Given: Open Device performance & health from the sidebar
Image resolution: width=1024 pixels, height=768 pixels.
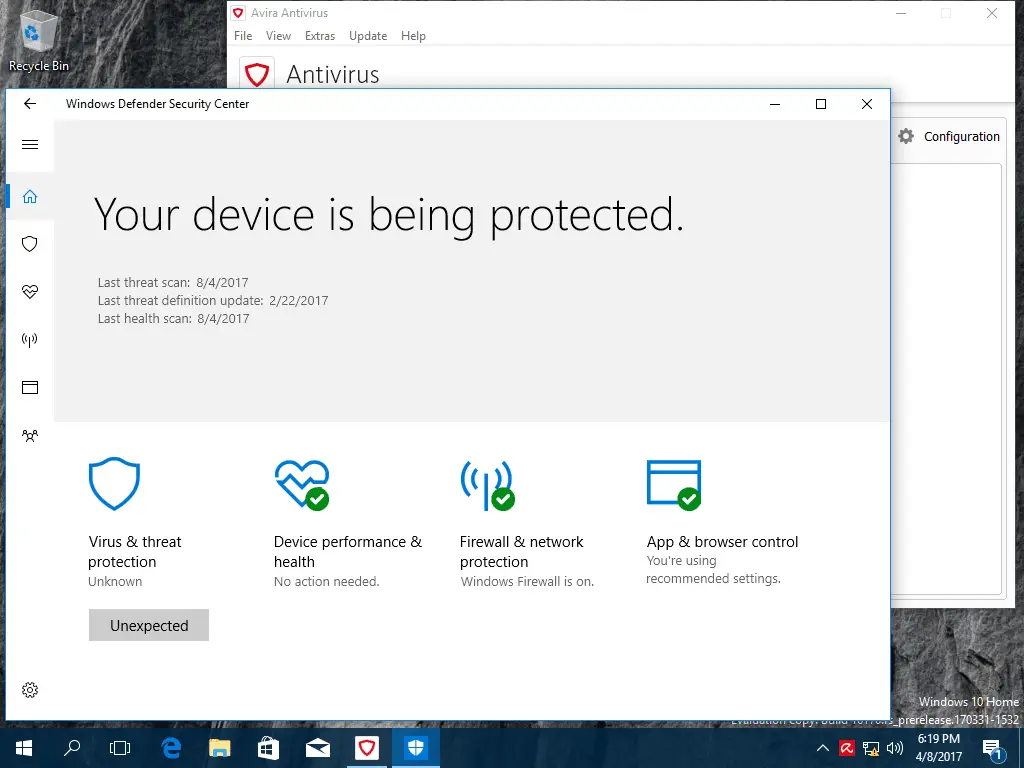Looking at the screenshot, I should [x=30, y=292].
